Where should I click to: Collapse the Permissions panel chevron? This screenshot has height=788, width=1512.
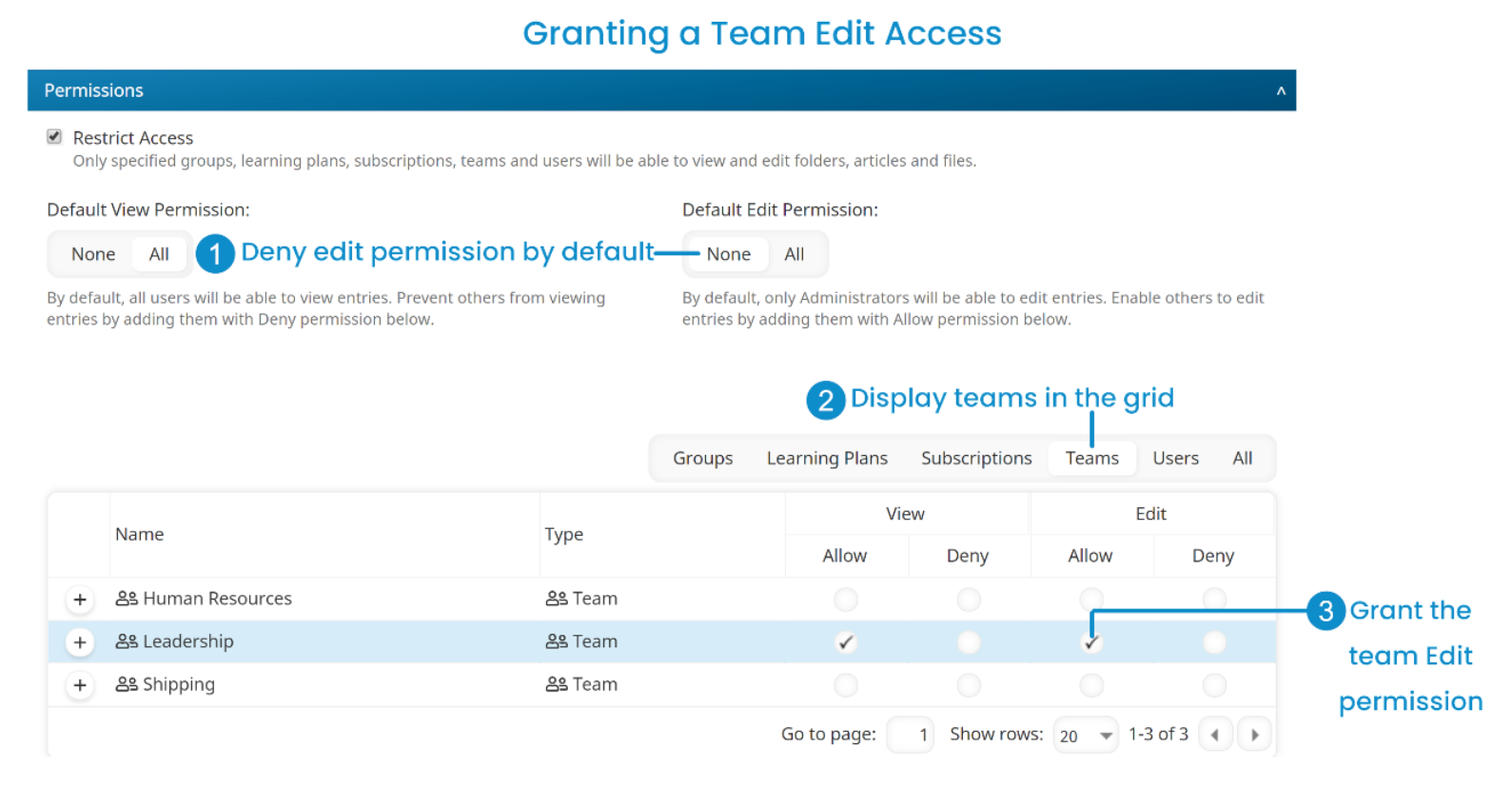point(1281,91)
